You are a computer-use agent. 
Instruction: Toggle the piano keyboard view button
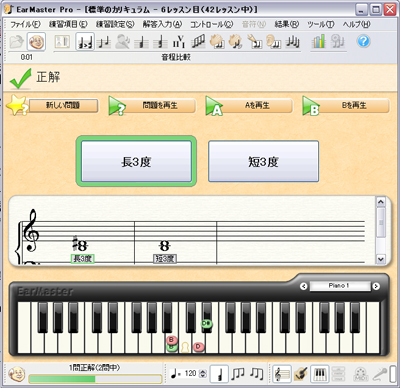(320, 374)
